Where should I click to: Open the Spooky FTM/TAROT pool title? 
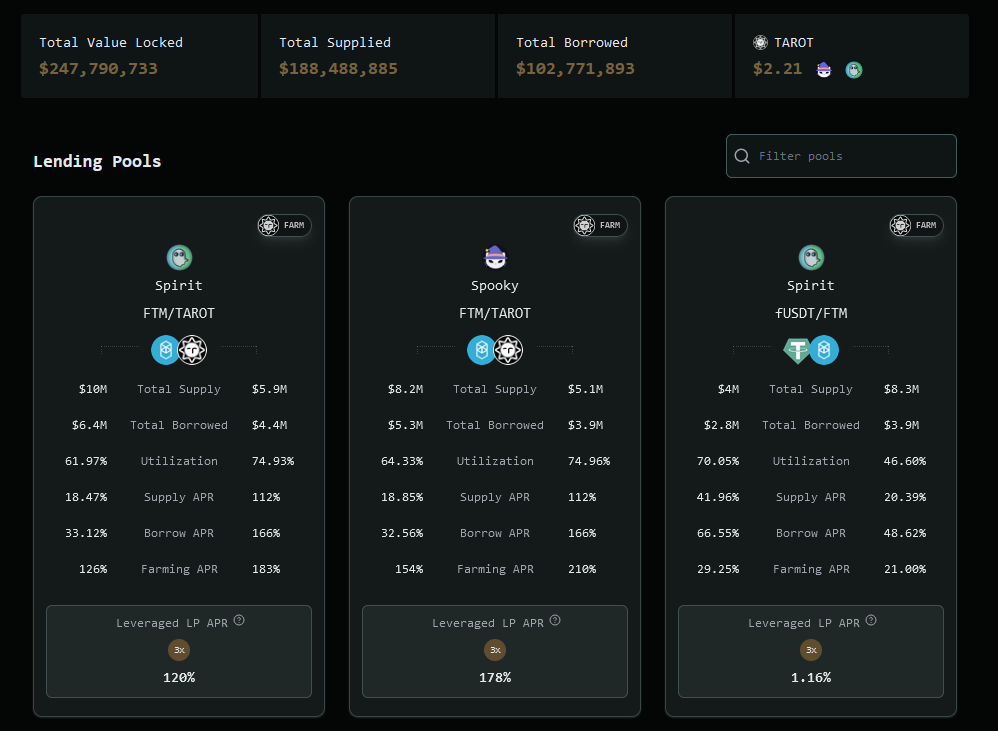point(495,313)
